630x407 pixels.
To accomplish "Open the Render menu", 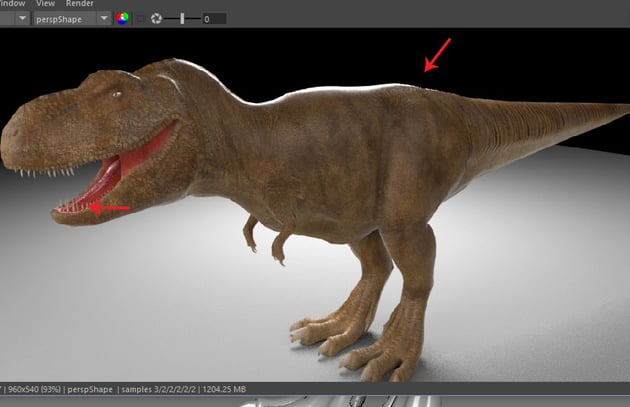I will tap(79, 4).
